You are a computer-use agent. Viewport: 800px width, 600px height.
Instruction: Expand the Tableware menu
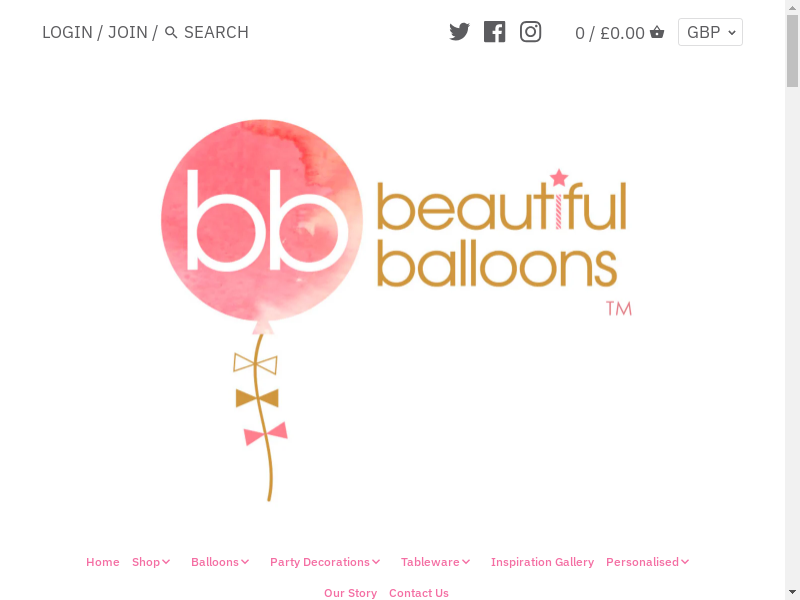pos(435,562)
